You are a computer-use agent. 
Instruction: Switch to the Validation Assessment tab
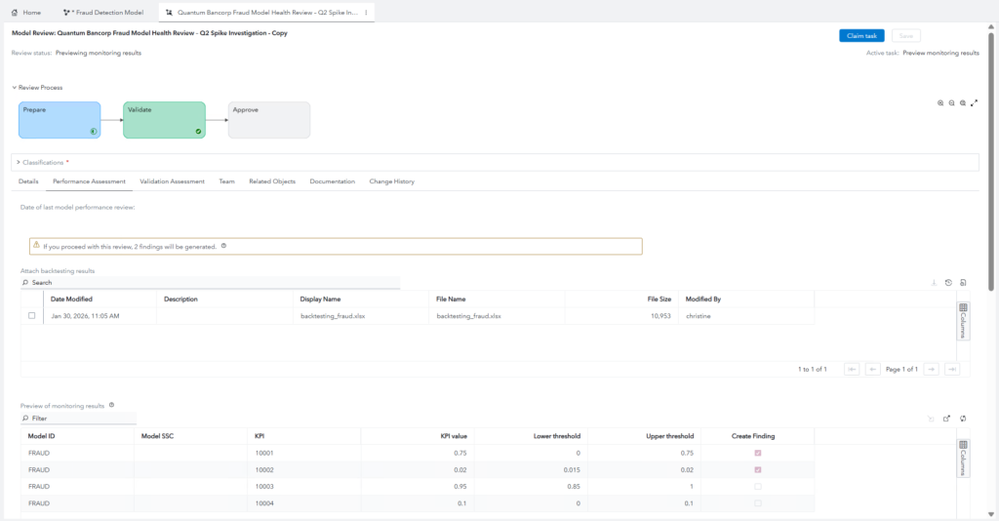point(172,182)
